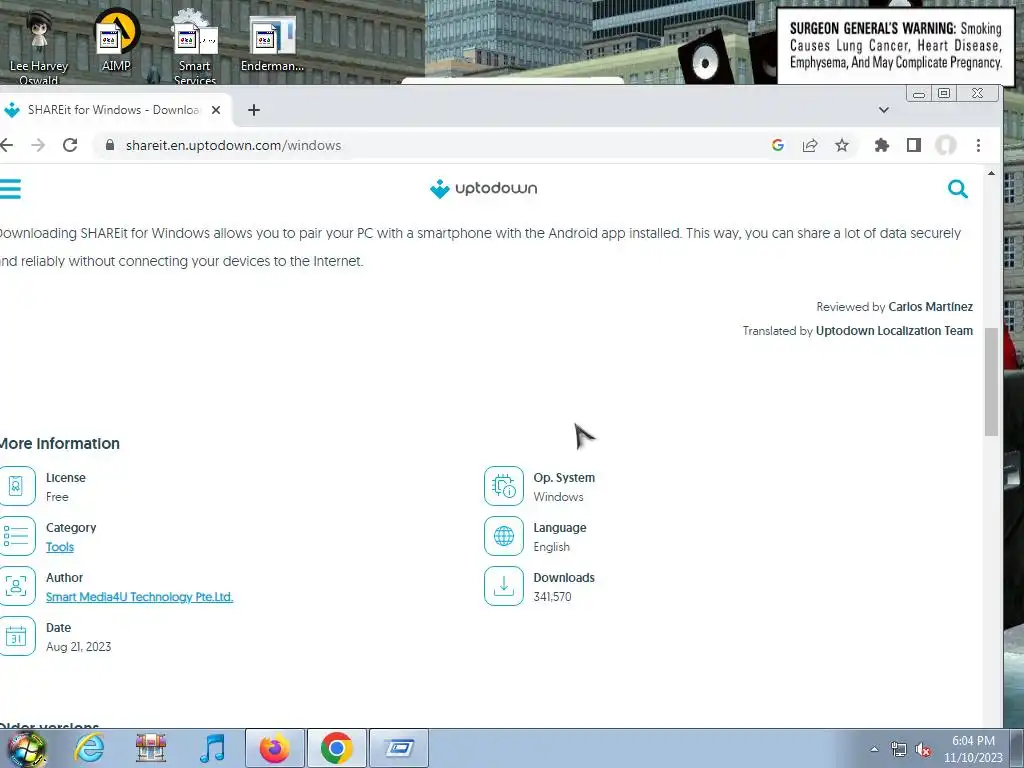The image size is (1024, 768).
Task: Launch Internet Explorer from the taskbar
Action: (89, 748)
